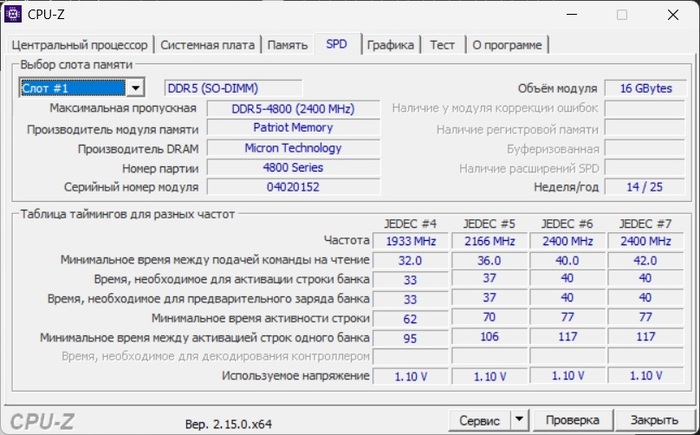Screen dimensions: 700x435
Task: Switch to the Системная плата tab
Action: (207, 45)
